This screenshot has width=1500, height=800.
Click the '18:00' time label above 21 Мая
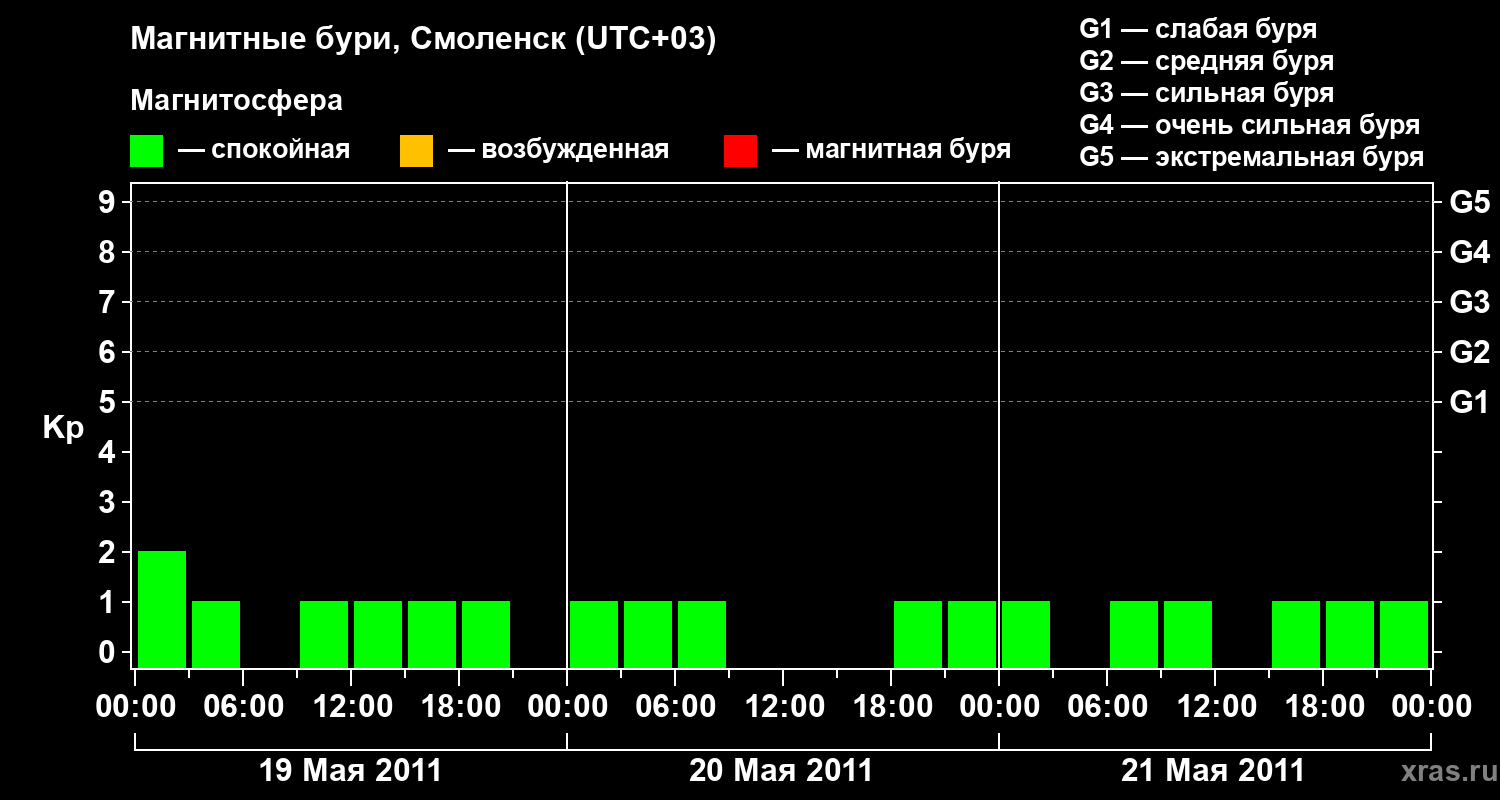(1323, 707)
